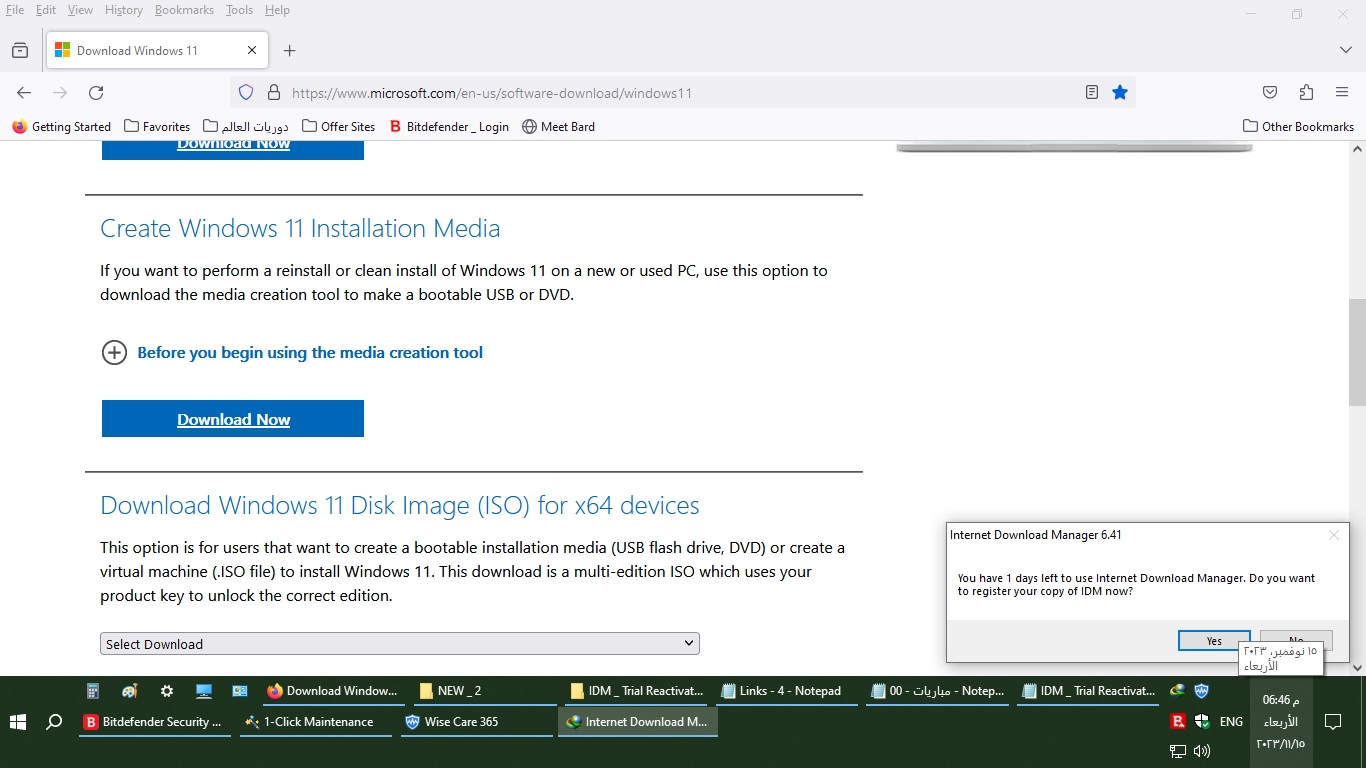
Task: Switch to Download Windows Firefox taskbar button
Action: pyautogui.click(x=332, y=691)
